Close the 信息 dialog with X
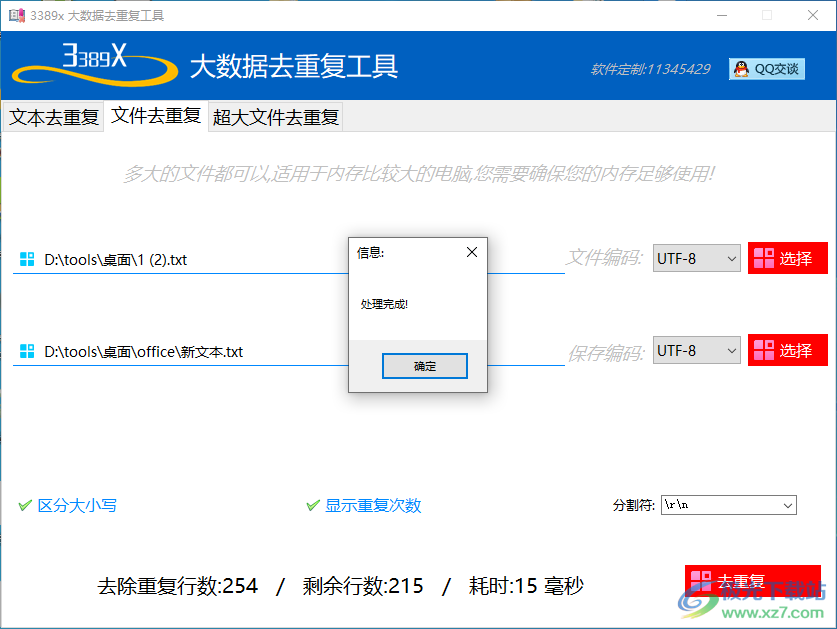The image size is (837, 629). pos(472,252)
